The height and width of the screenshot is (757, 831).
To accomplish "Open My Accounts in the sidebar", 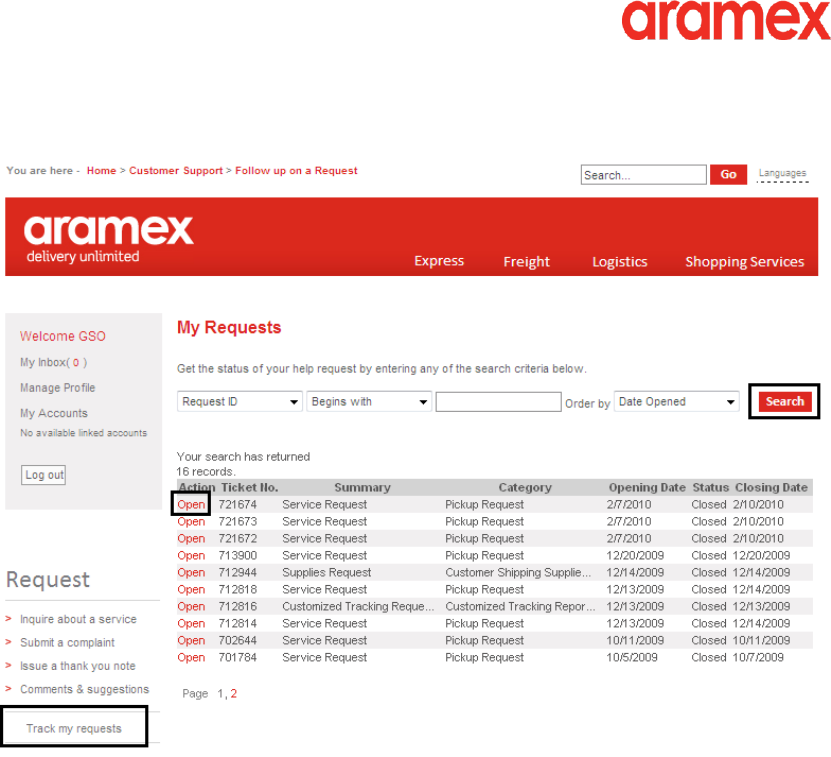I will coord(54,413).
